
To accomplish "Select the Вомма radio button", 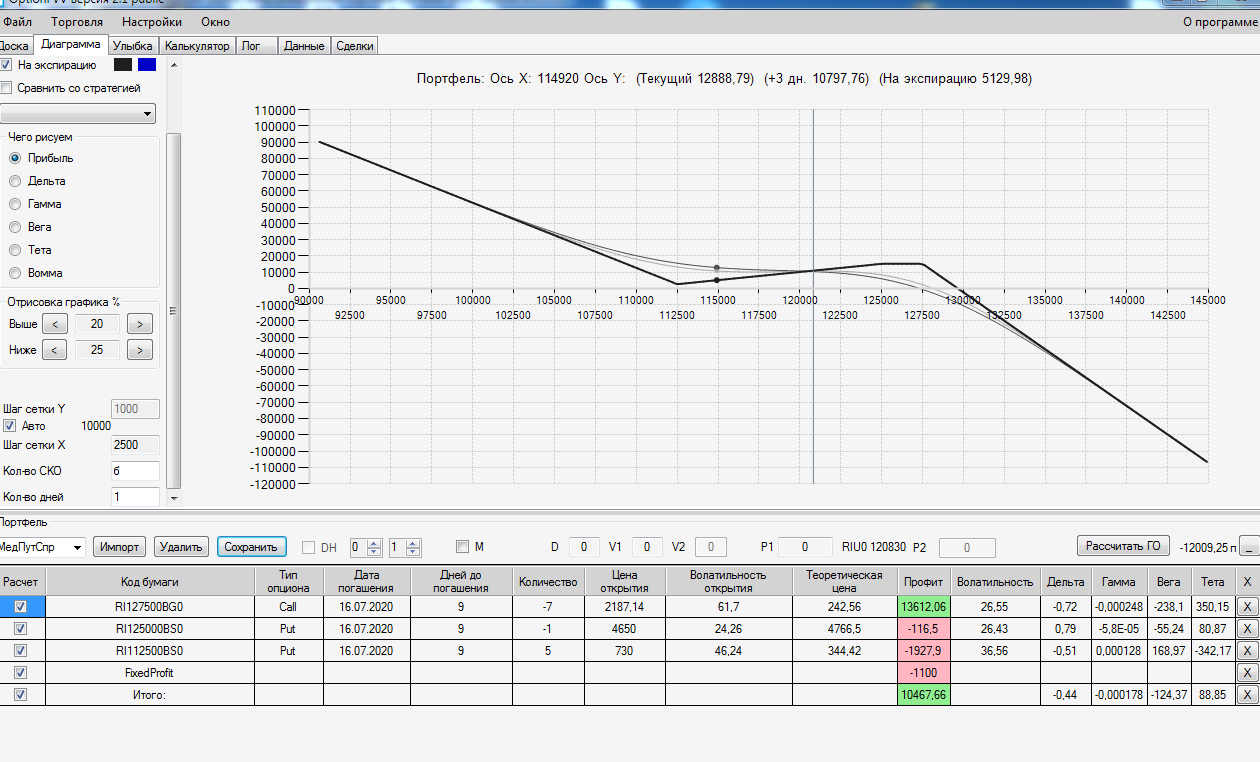I will tap(15, 273).
